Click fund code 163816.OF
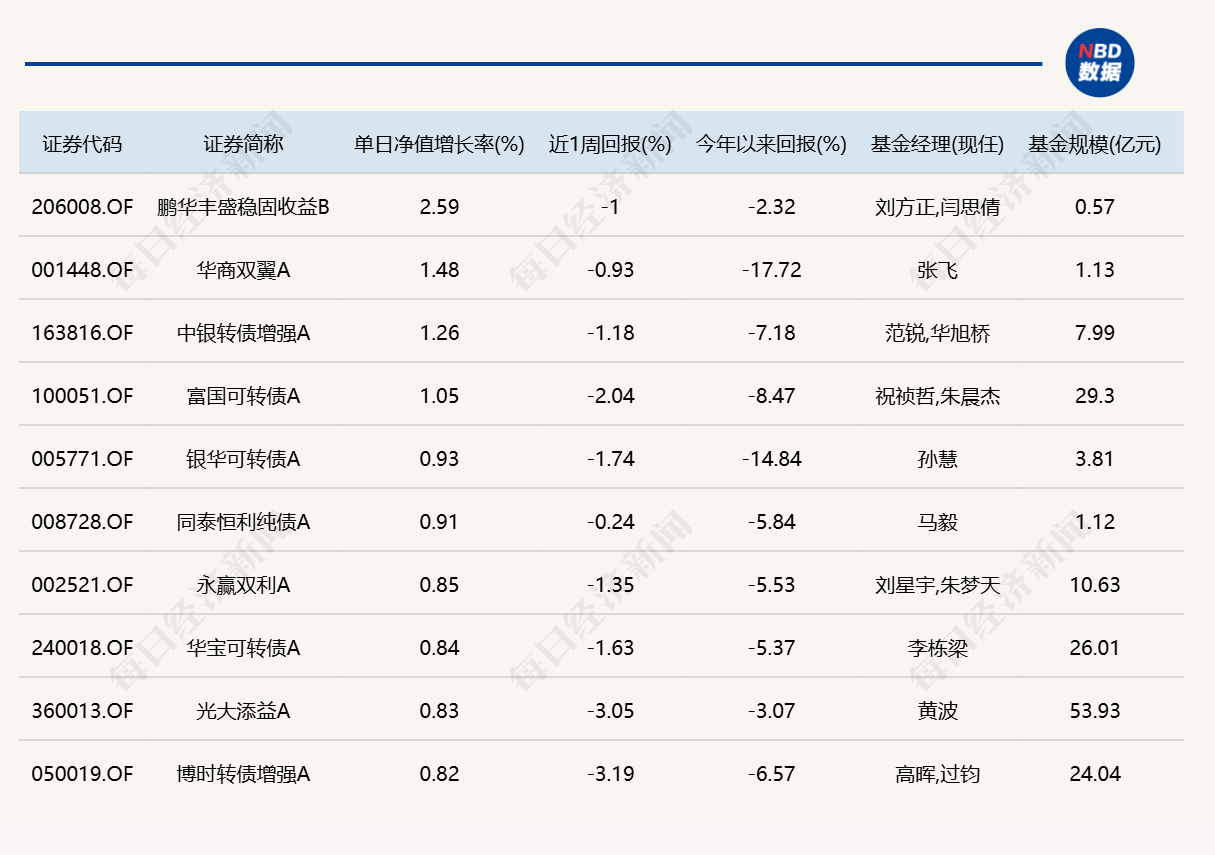Viewport: 1215px width, 855px height. pyautogui.click(x=82, y=333)
